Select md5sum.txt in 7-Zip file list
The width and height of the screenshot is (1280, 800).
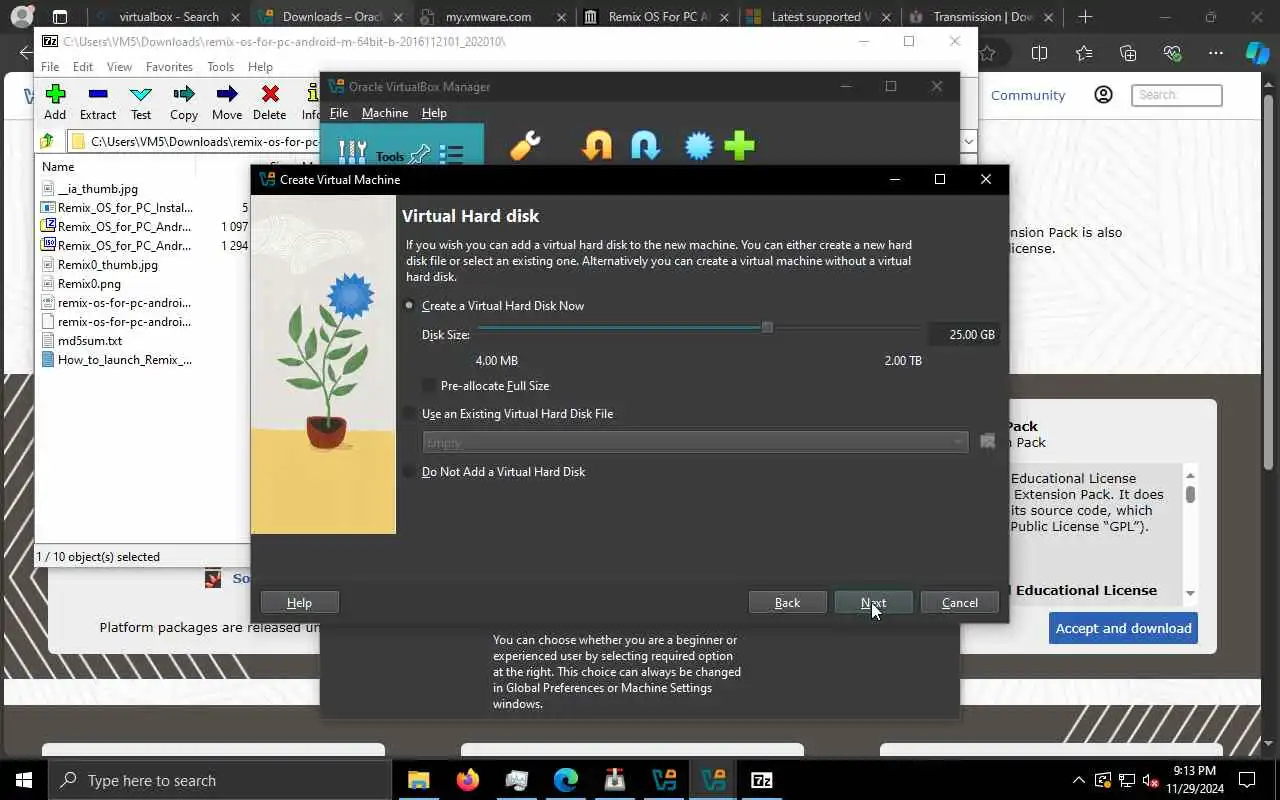[x=90, y=341]
